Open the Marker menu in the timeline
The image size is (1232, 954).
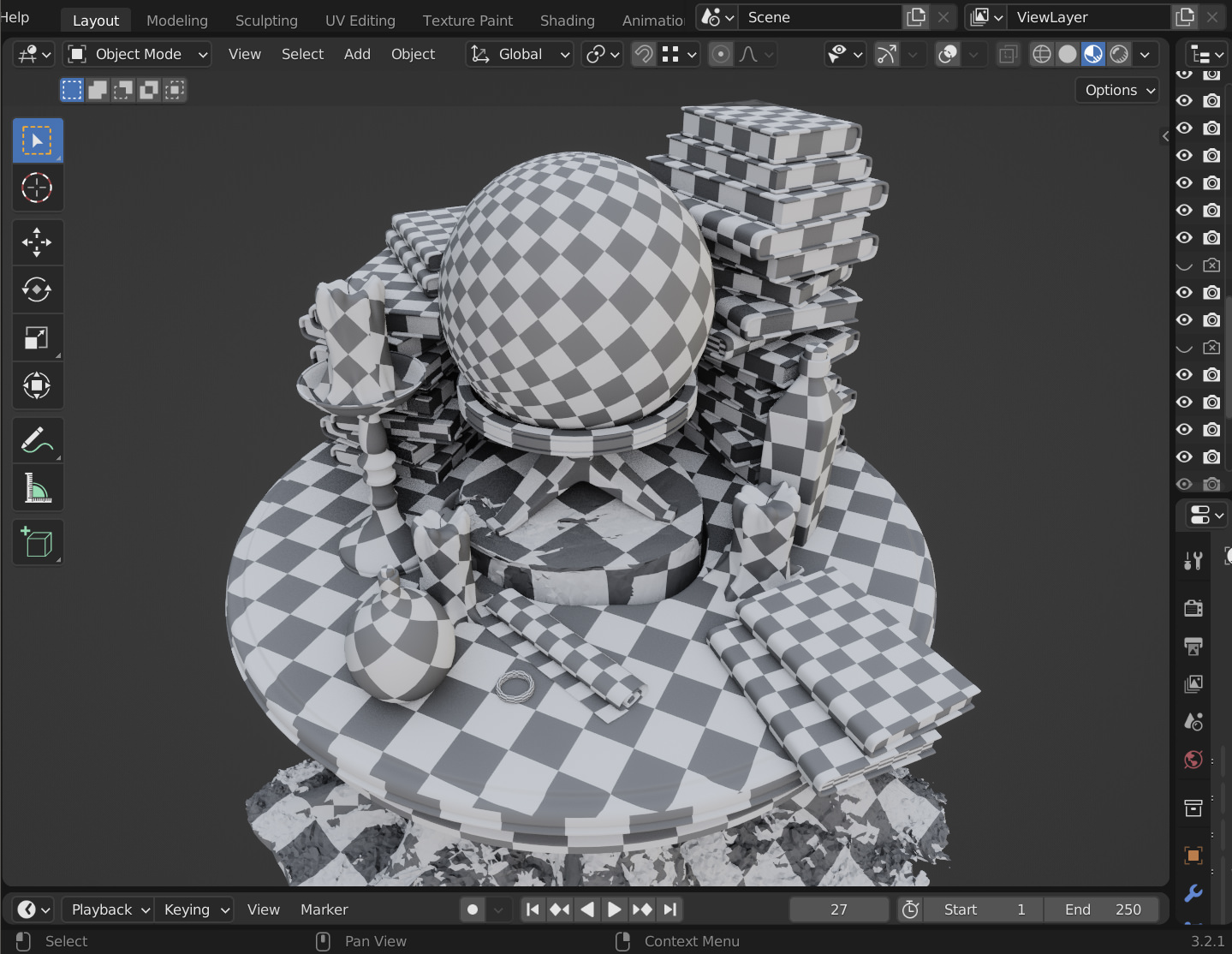(x=324, y=909)
